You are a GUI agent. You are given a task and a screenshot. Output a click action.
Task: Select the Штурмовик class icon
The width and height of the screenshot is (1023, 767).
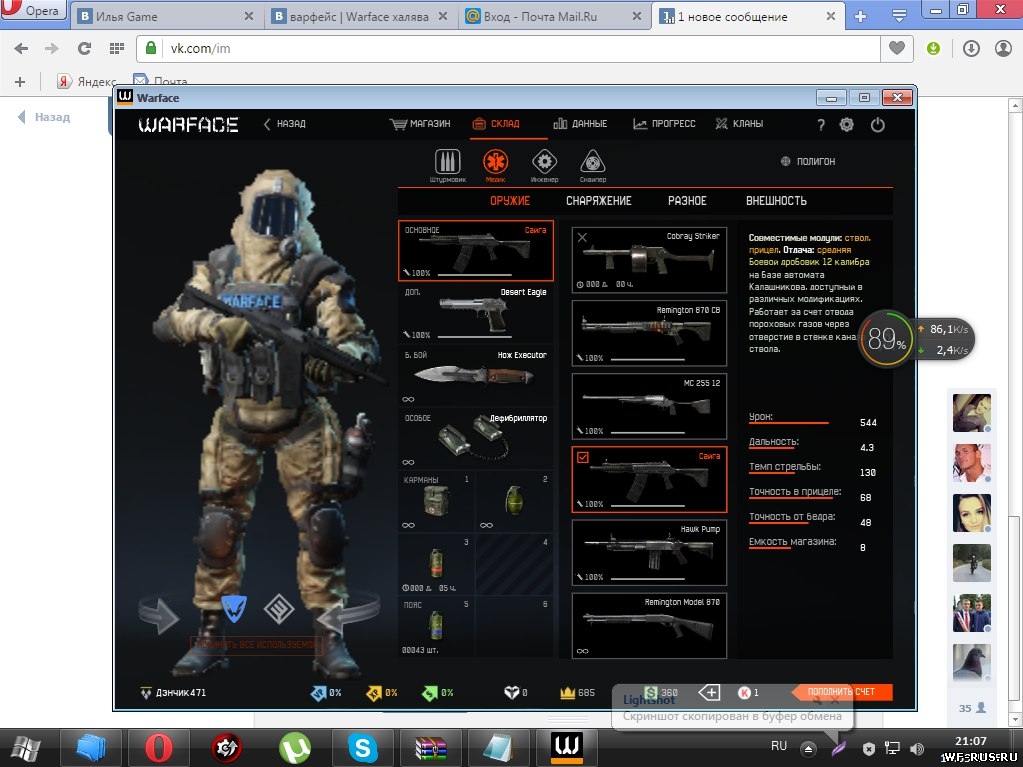(448, 162)
